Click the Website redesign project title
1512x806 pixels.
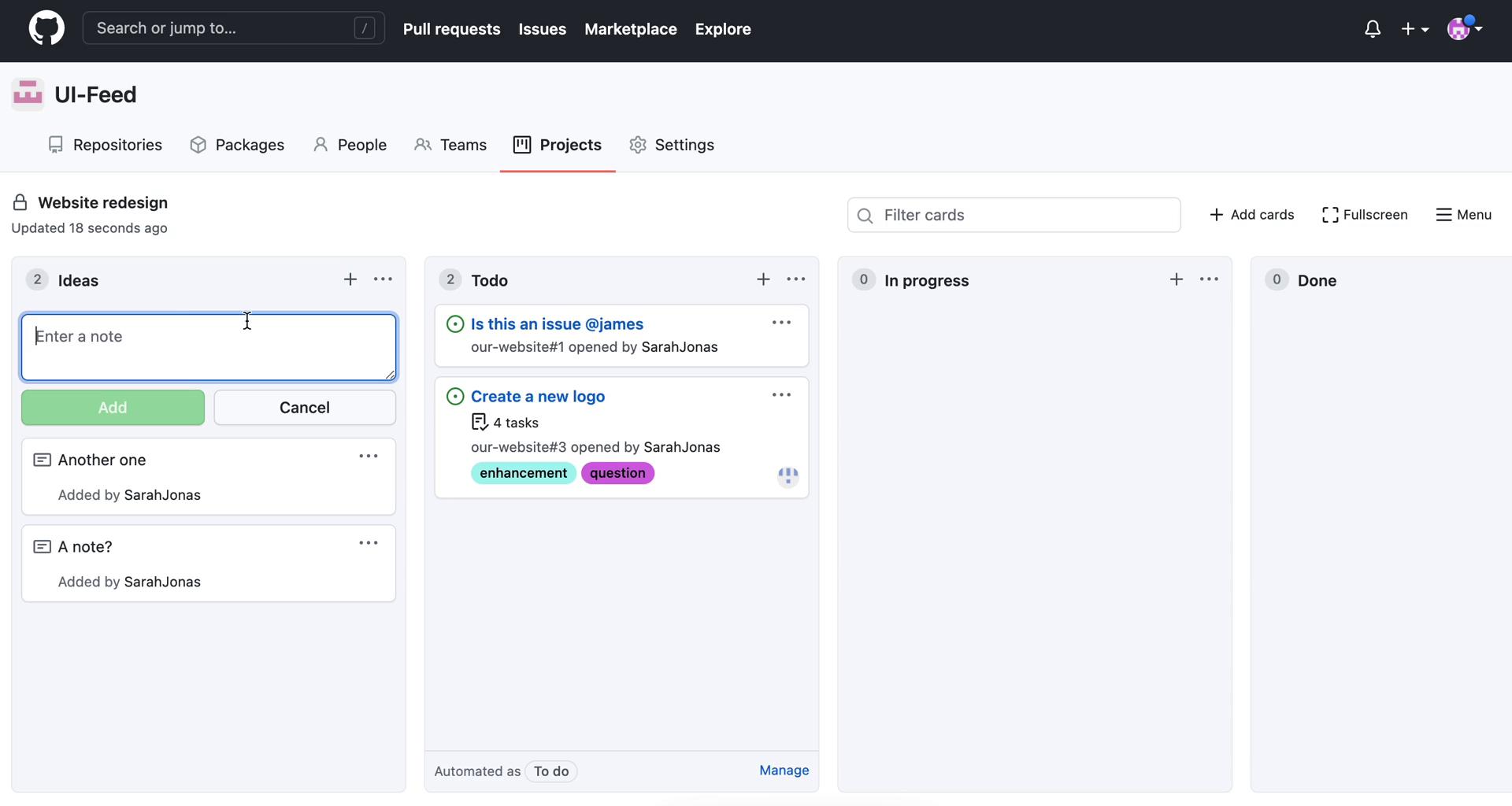(x=102, y=203)
